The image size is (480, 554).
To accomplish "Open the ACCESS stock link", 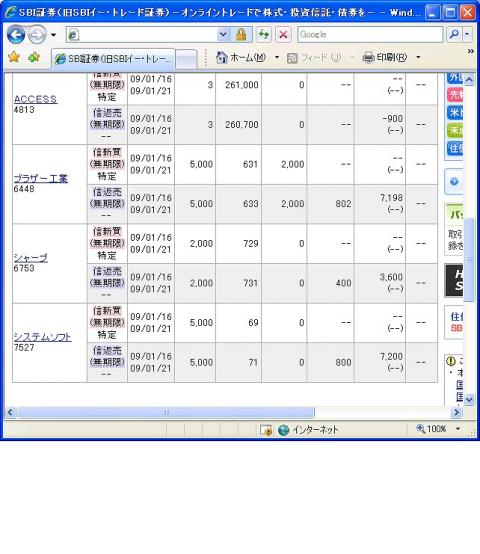I will point(35,99).
